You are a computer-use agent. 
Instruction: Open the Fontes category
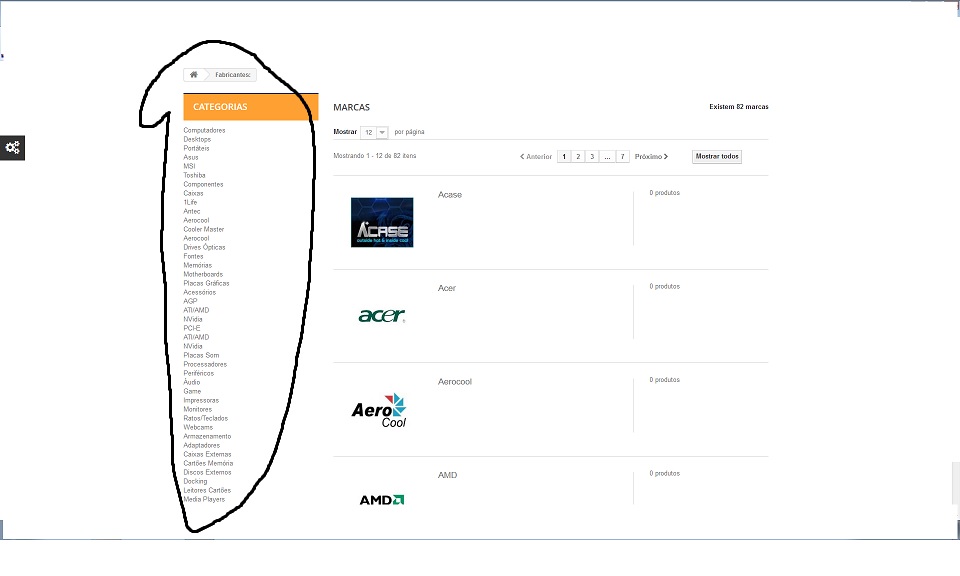coord(193,256)
